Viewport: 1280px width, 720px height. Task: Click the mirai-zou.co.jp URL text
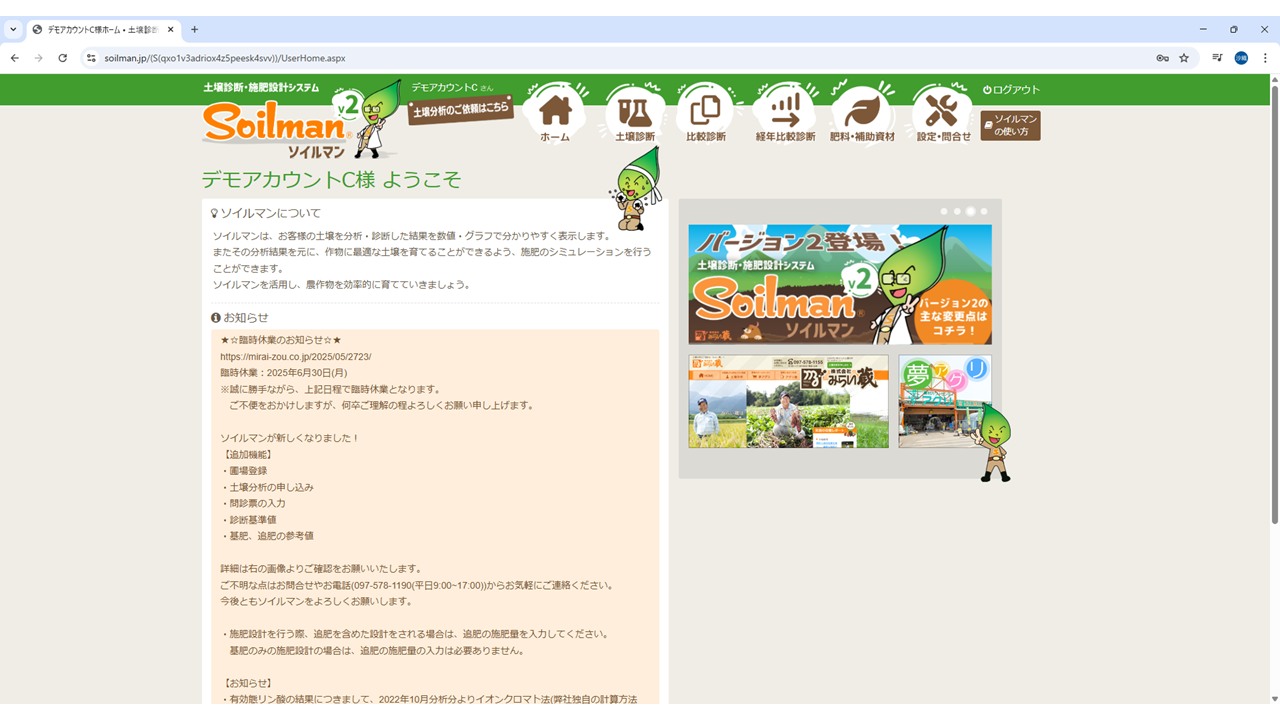tap(296, 357)
